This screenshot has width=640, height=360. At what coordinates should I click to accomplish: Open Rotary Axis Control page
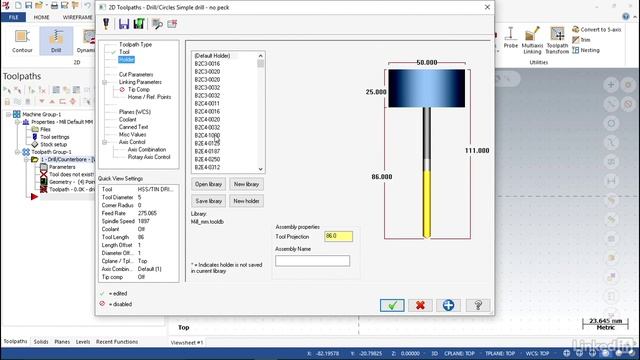(x=149, y=157)
